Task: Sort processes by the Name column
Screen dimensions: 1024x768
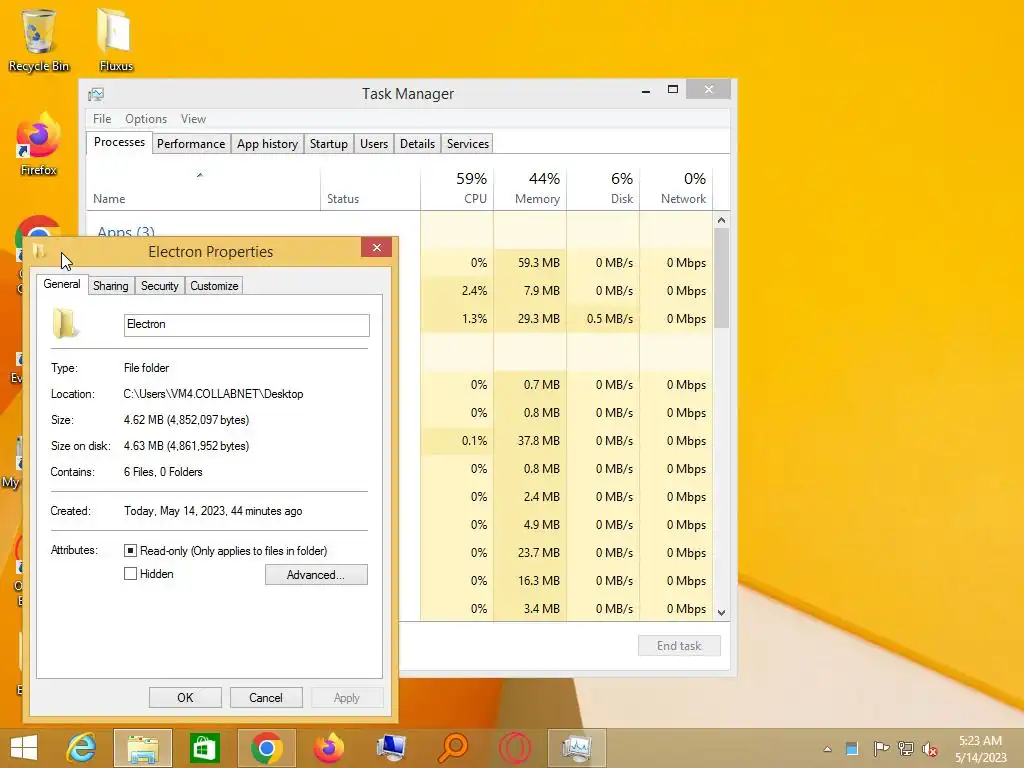Action: coord(203,189)
